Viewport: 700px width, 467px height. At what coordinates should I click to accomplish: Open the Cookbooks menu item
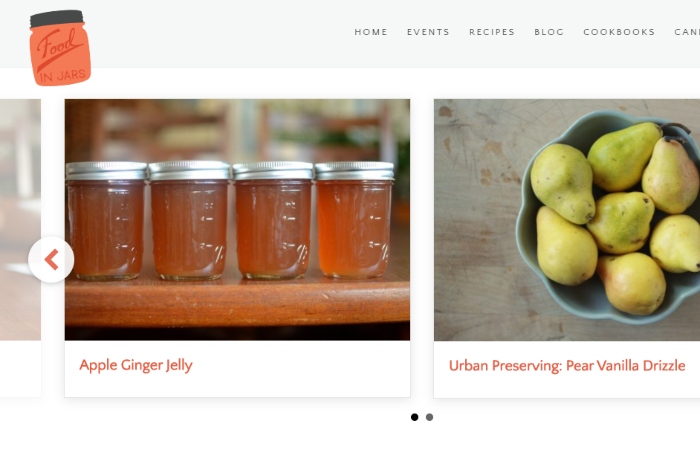[x=619, y=32]
